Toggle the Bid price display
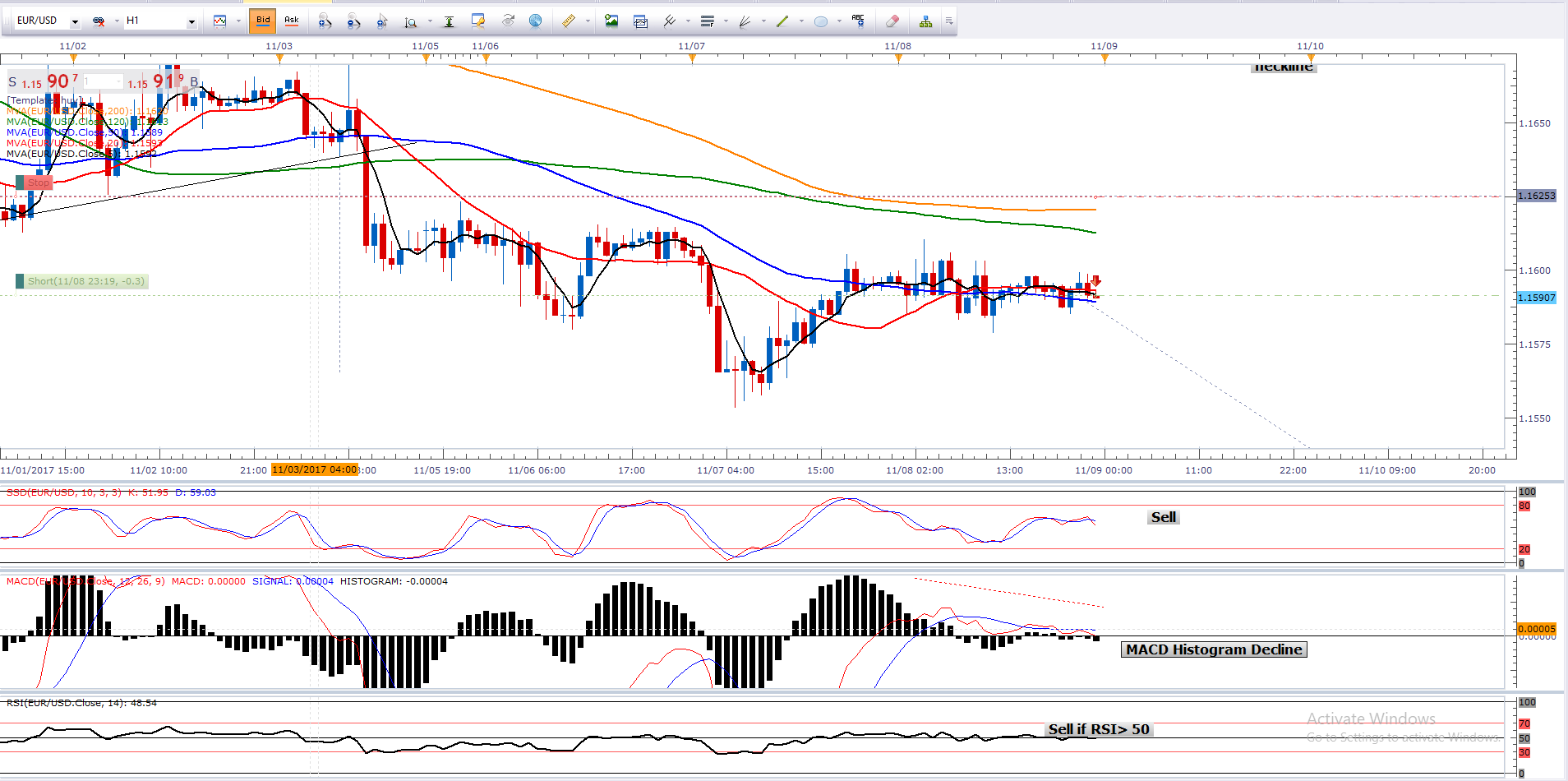Image resolution: width=1568 pixels, height=781 pixels. click(263, 21)
